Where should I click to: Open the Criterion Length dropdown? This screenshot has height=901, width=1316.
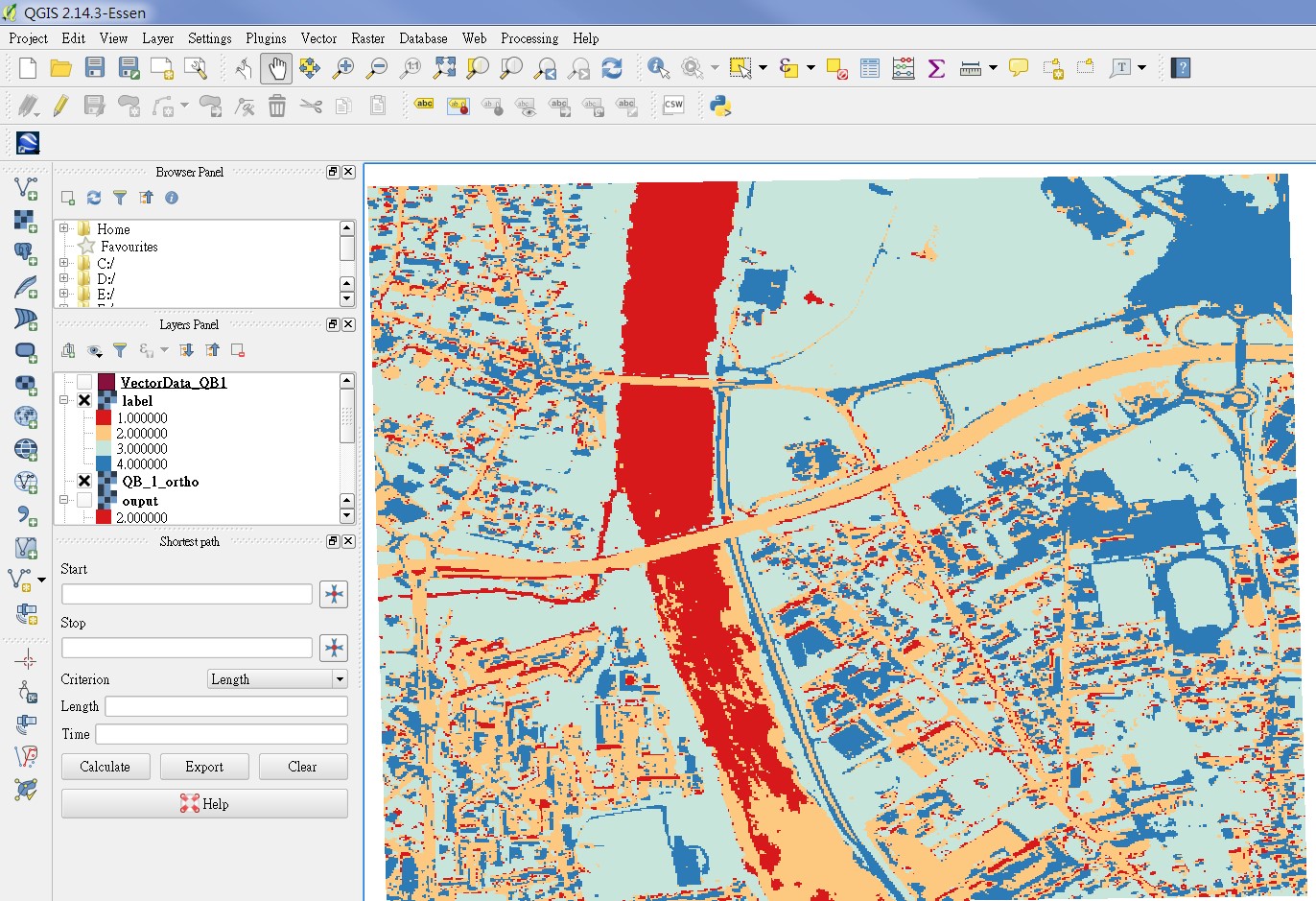[277, 678]
